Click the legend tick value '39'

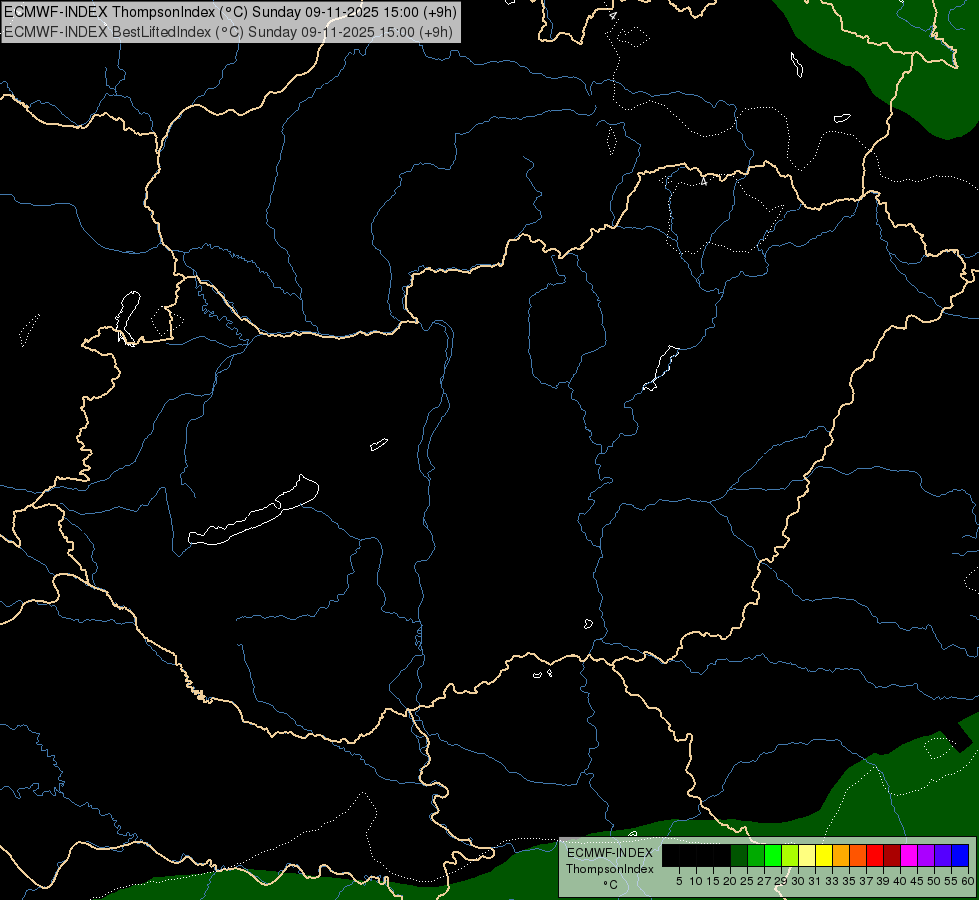(883, 881)
